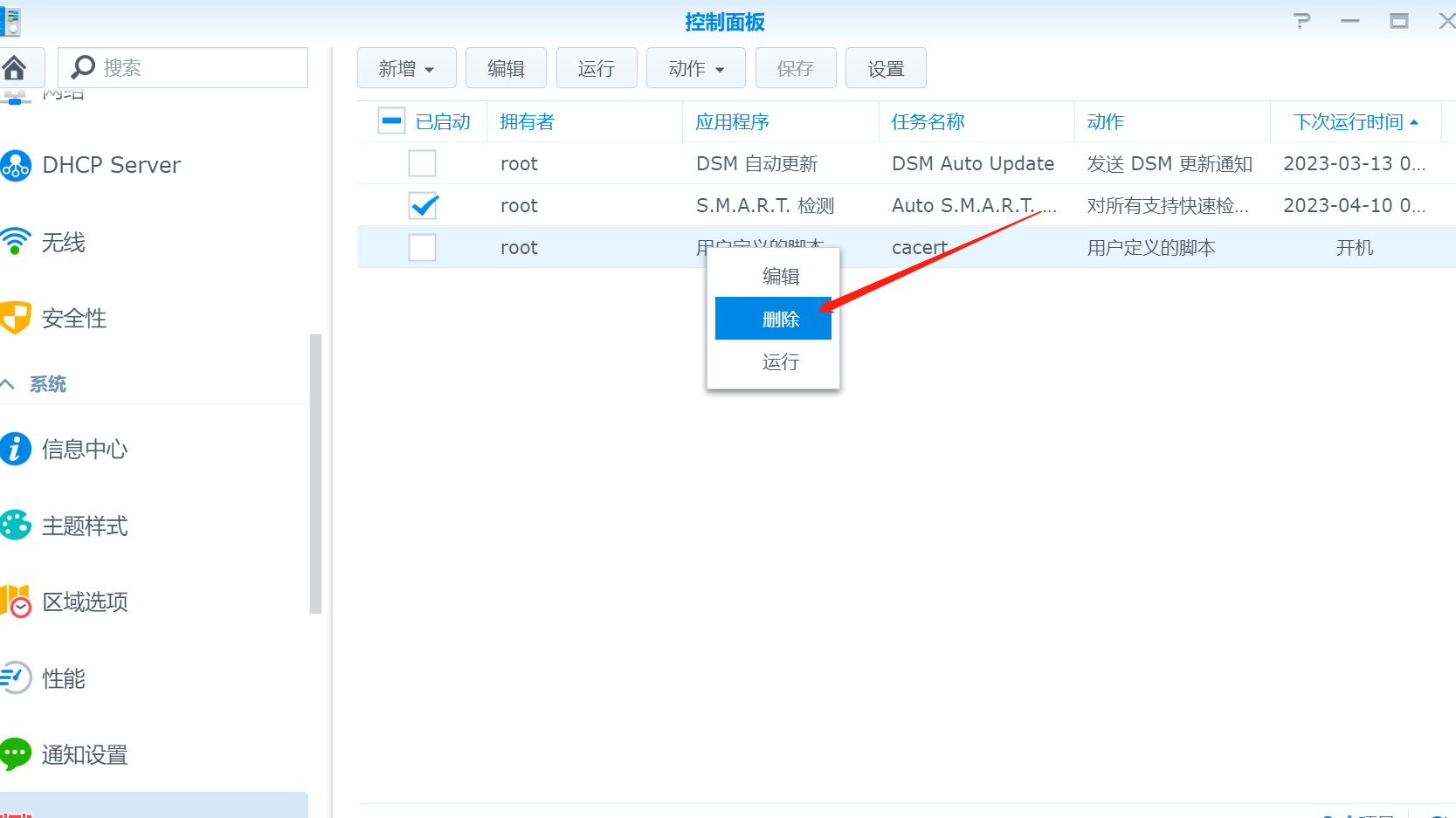Choose 删除 in the context menu
1456x818 pixels.
tap(773, 319)
